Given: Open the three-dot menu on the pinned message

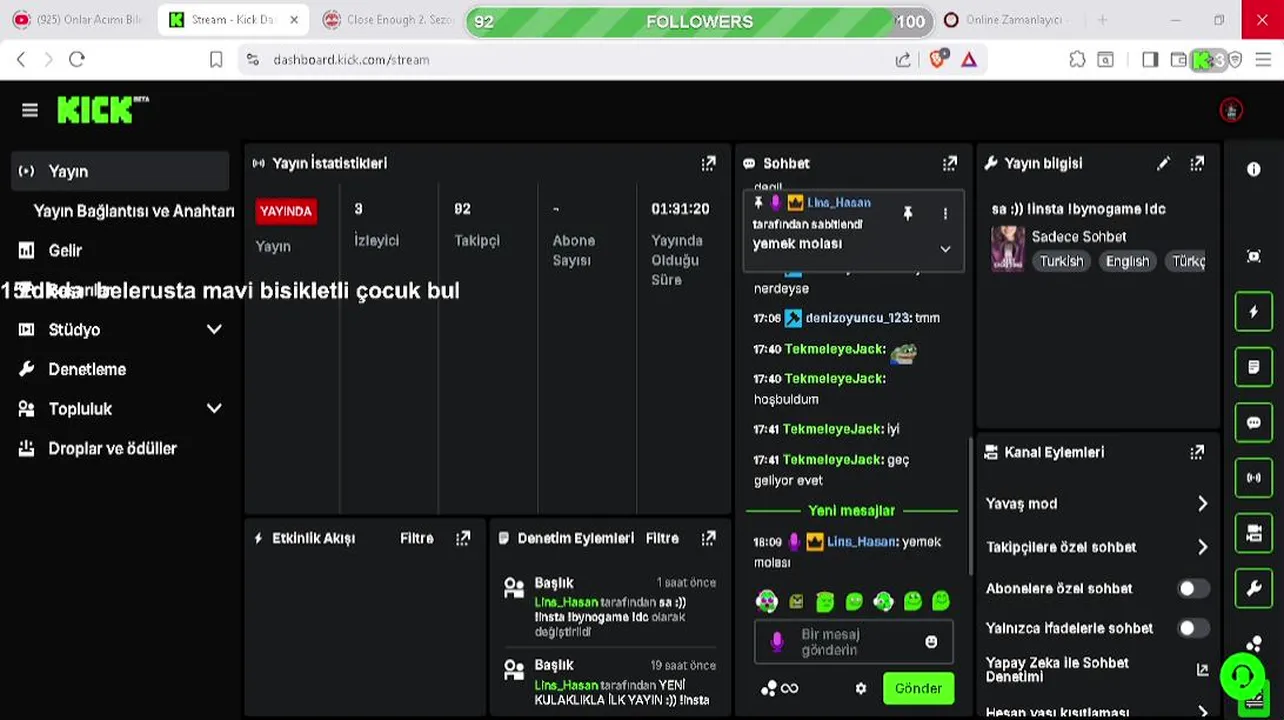Looking at the screenshot, I should click(945, 213).
